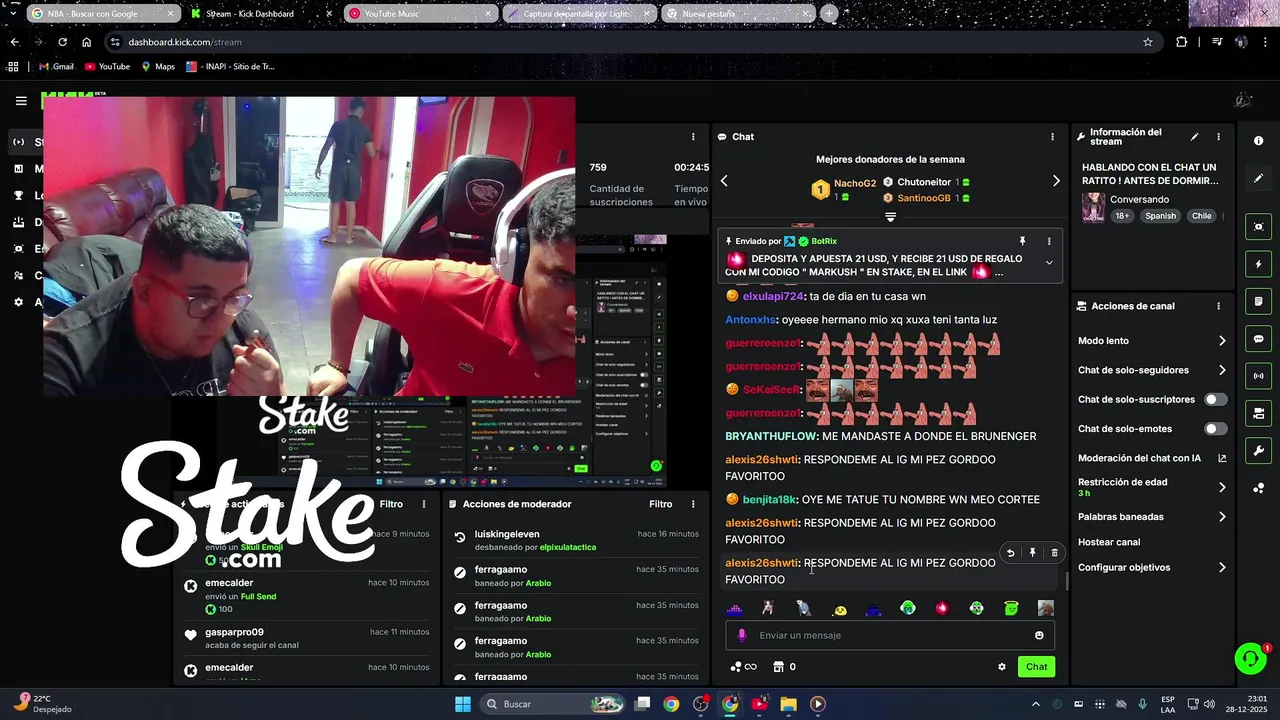Edit stream information with pencil icon
Screen dimensions: 1280x720
pos(1194,137)
